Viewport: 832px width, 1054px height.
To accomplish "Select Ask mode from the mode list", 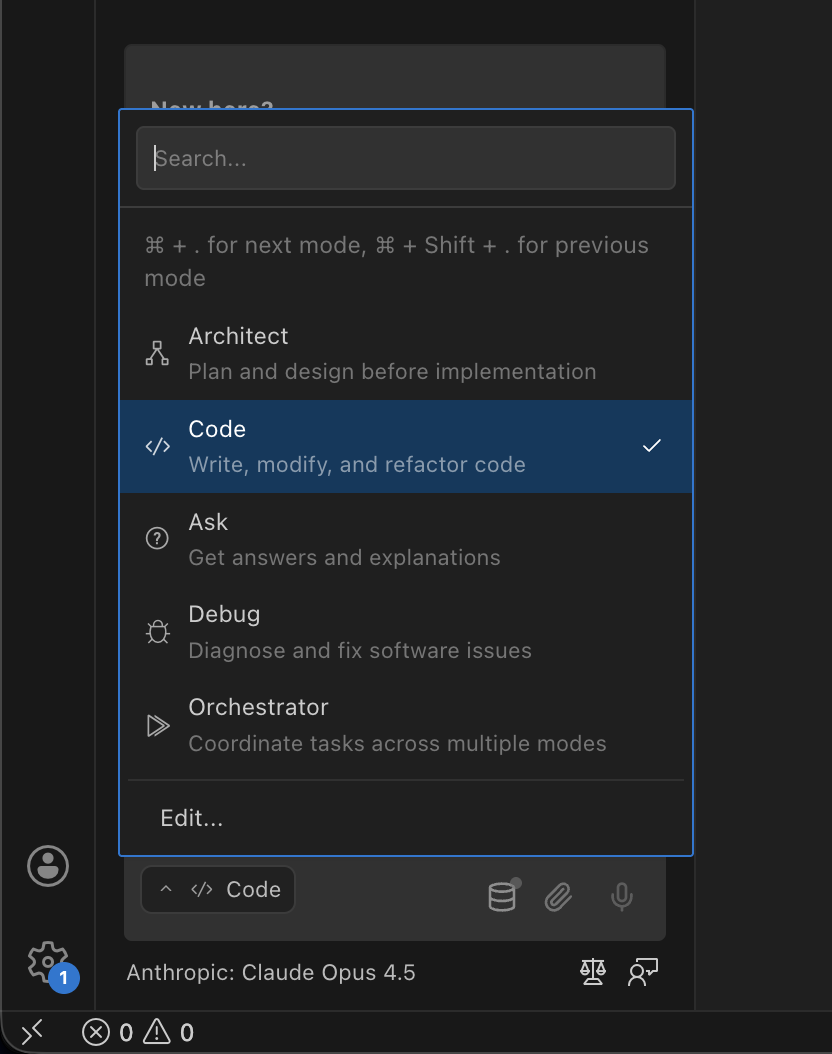I will coord(344,538).
